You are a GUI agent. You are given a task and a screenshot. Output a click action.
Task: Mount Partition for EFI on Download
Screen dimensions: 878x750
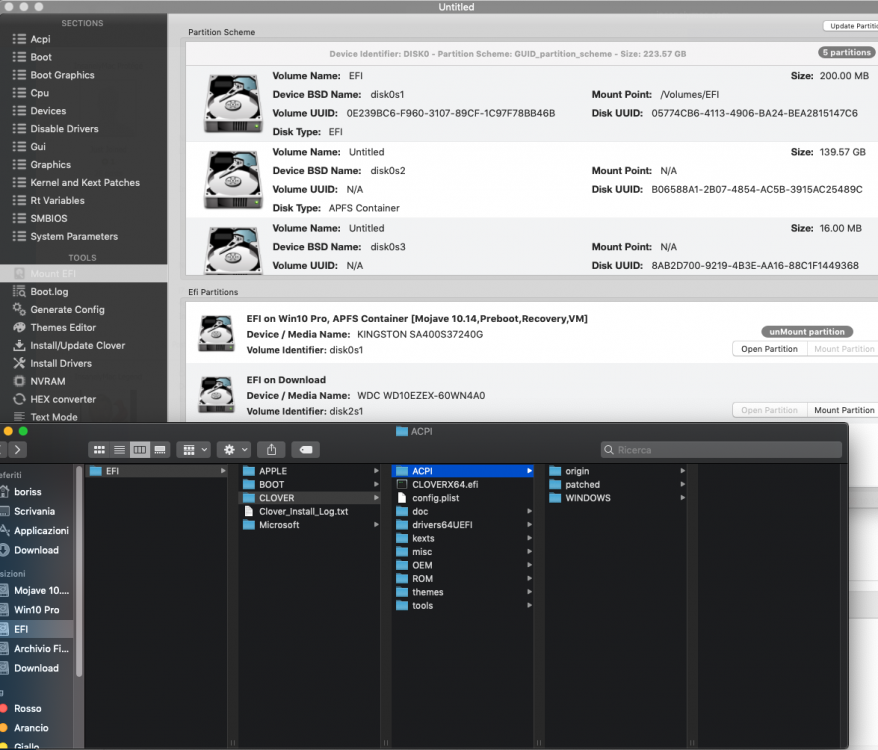pos(844,410)
